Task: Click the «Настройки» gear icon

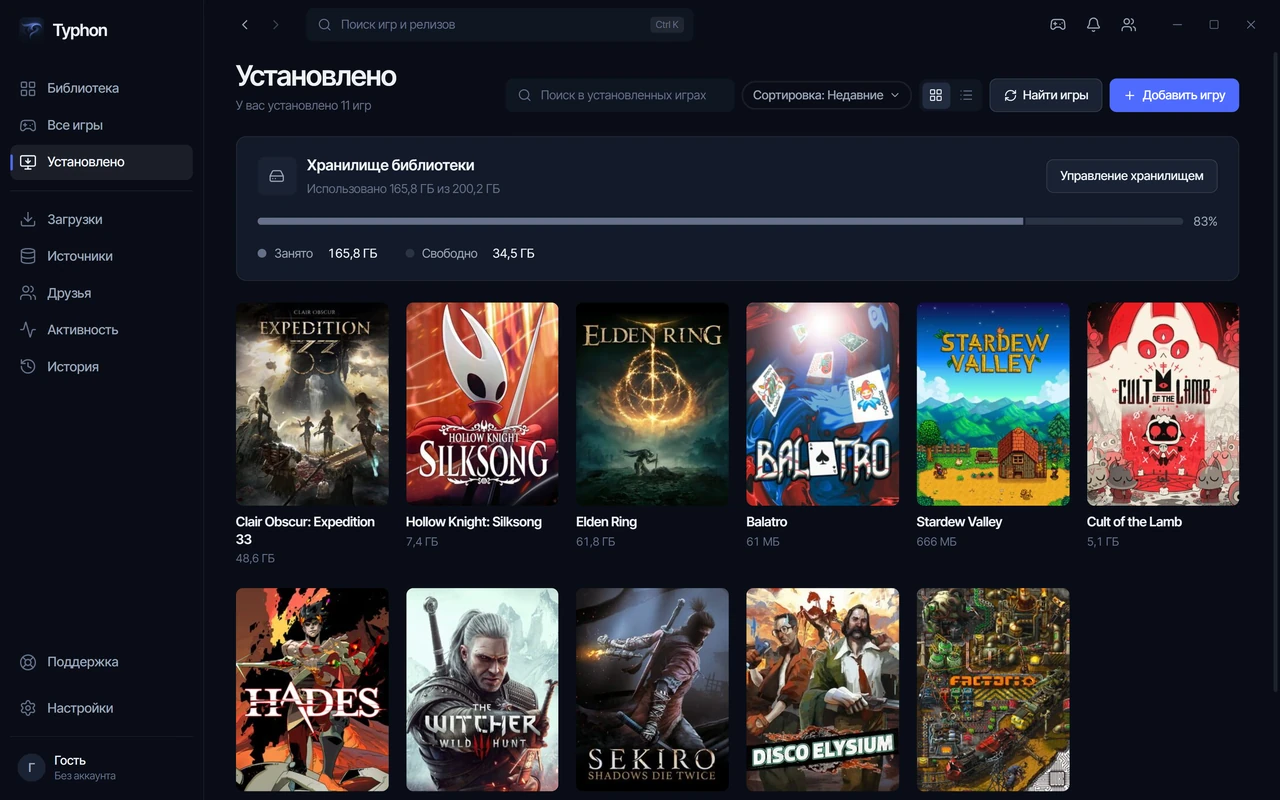Action: pos(28,708)
